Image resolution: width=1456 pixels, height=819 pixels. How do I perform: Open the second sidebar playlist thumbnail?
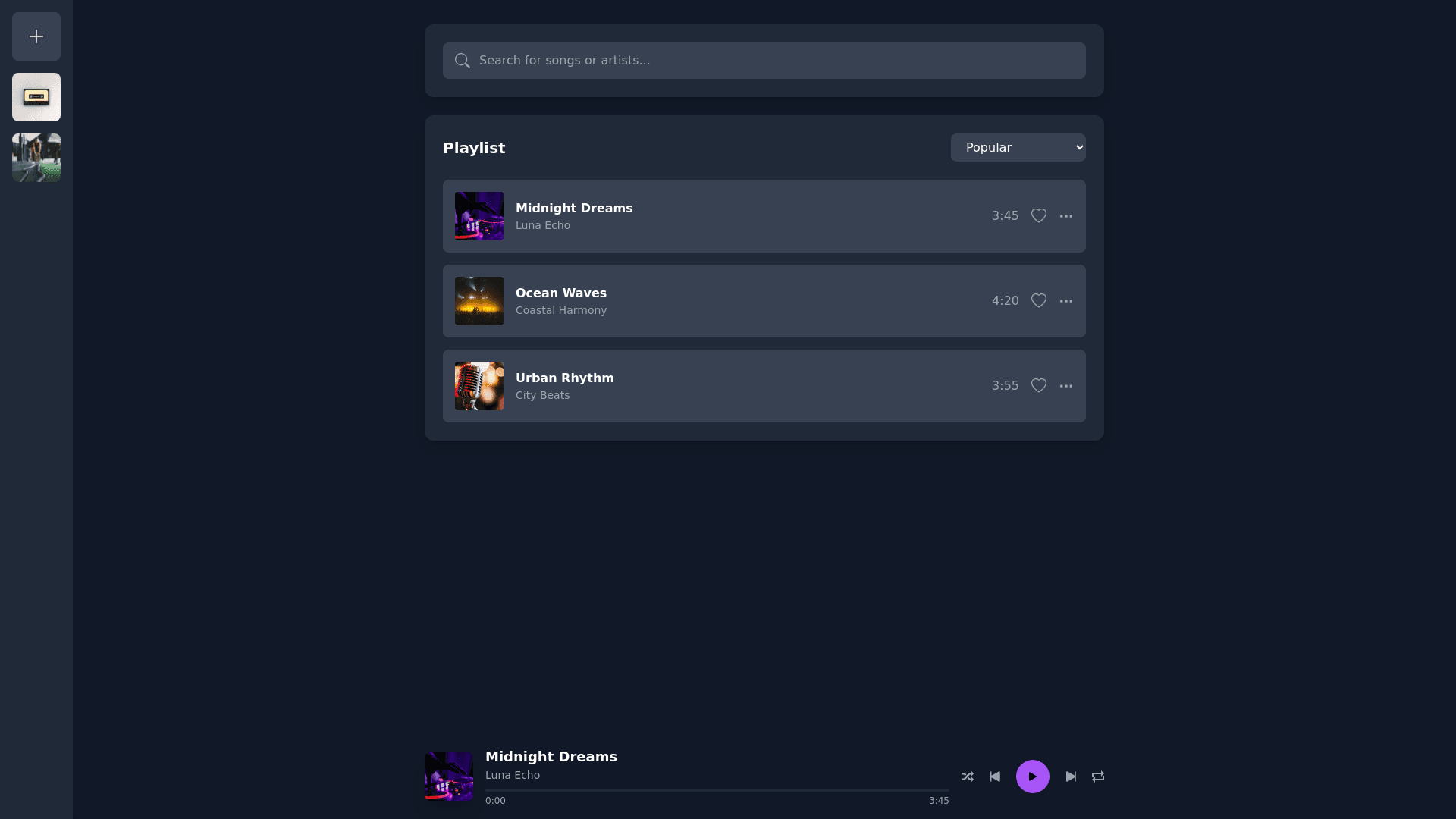36,158
